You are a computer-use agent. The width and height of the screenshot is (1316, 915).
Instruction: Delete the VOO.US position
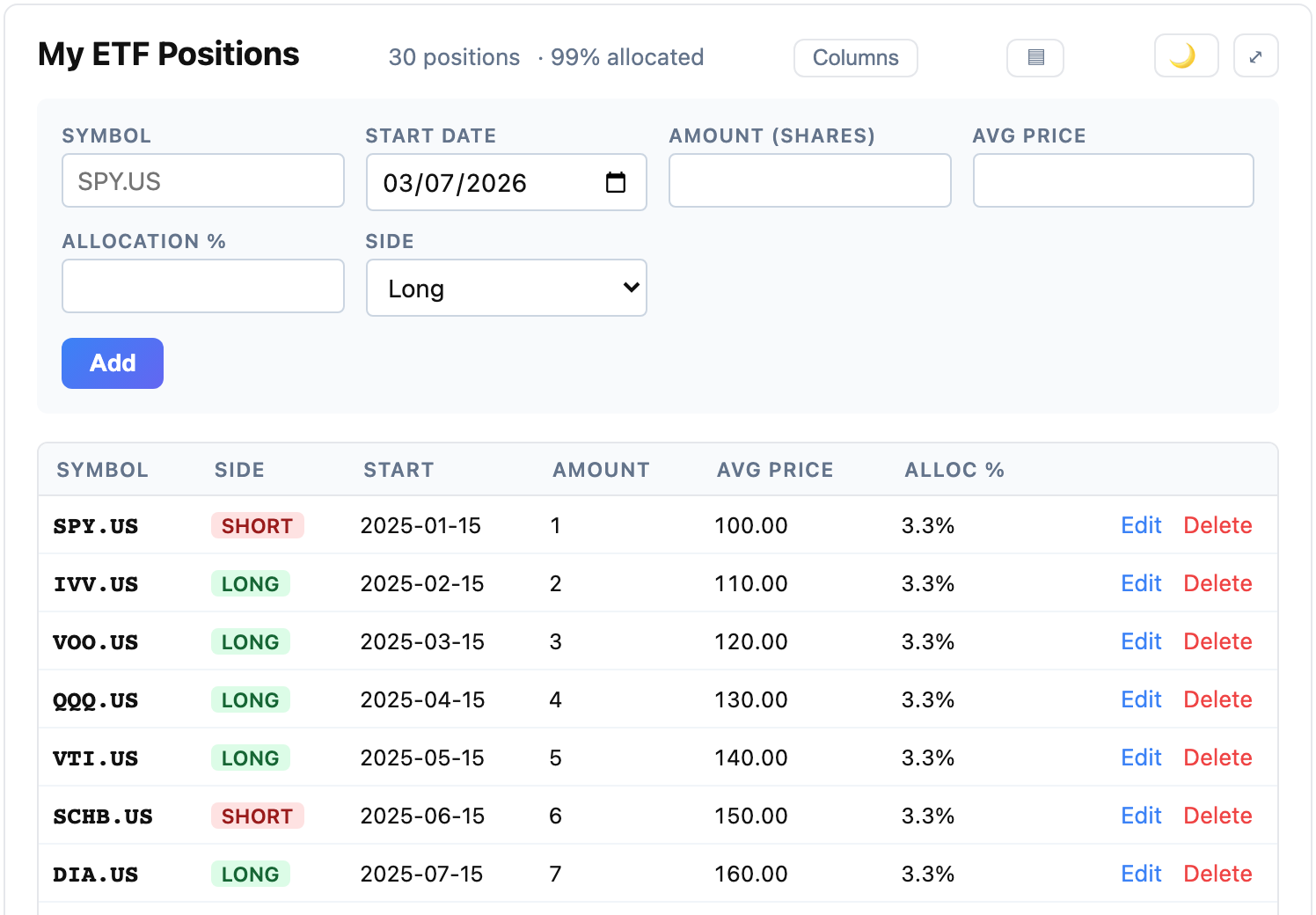pos(1217,641)
